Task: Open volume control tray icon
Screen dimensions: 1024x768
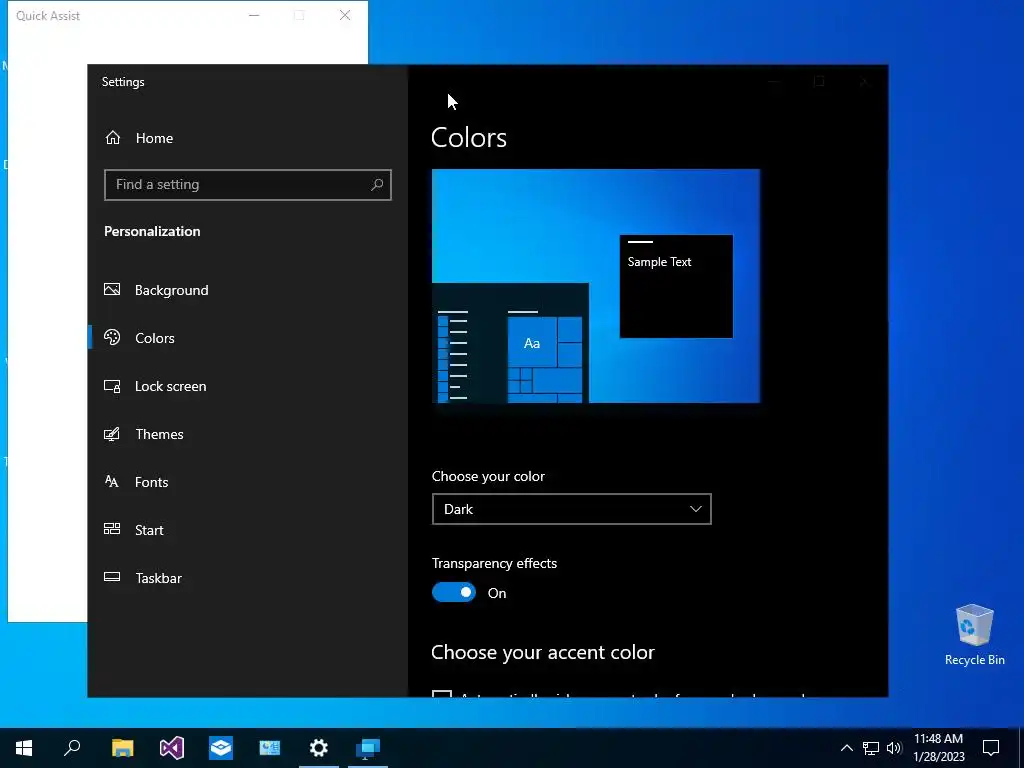Action: pyautogui.click(x=894, y=748)
